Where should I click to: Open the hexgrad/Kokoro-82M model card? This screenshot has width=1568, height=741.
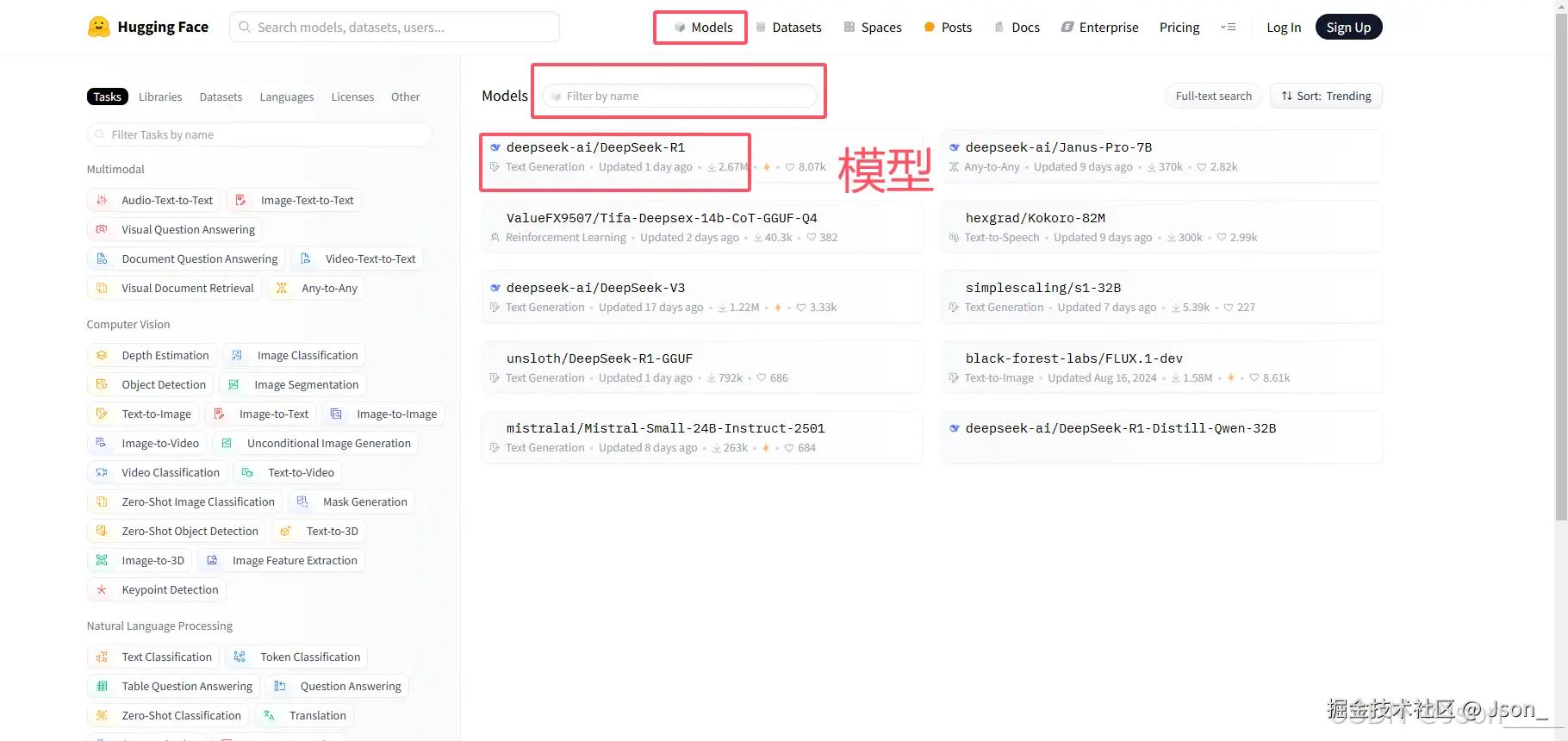coord(1161,227)
